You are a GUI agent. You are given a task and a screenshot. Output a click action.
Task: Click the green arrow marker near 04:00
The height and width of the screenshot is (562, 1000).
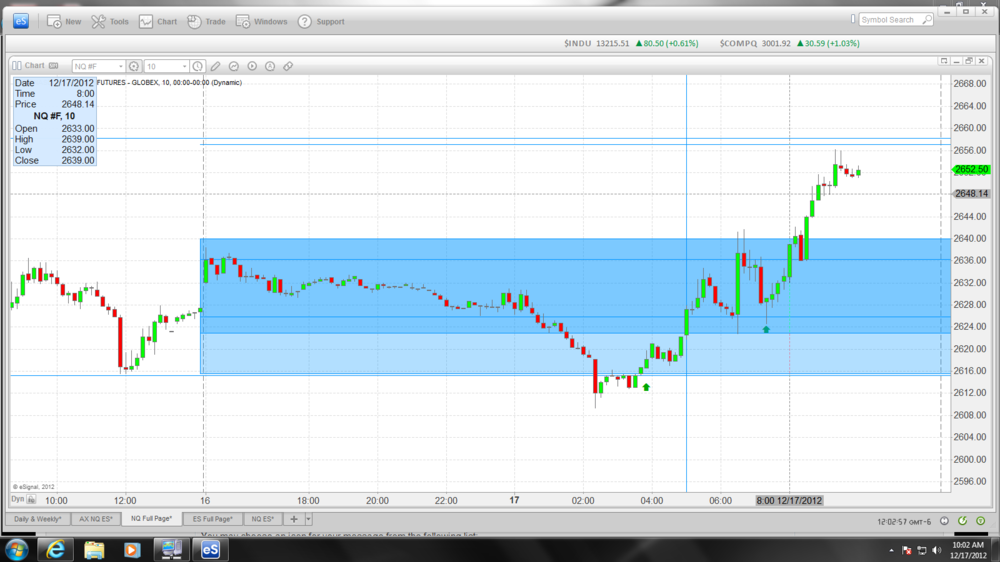pyautogui.click(x=646, y=387)
